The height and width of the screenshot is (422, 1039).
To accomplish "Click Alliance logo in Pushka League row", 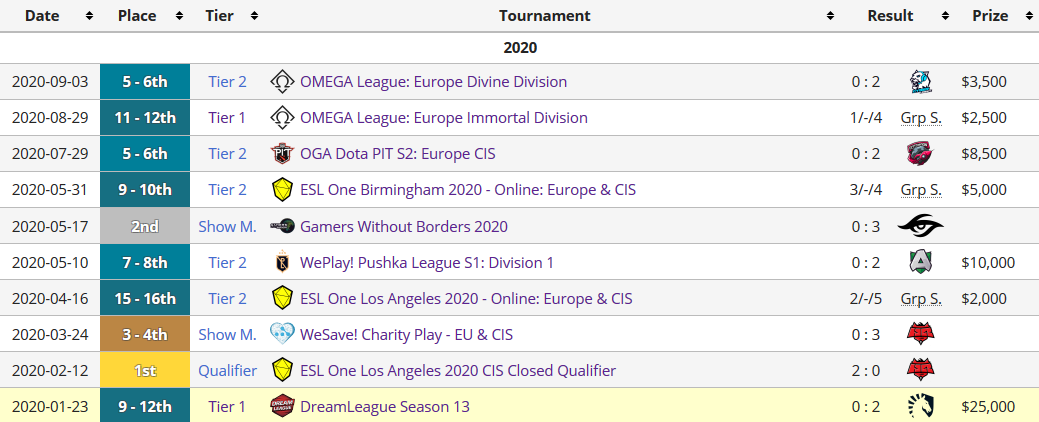I will coord(920,262).
